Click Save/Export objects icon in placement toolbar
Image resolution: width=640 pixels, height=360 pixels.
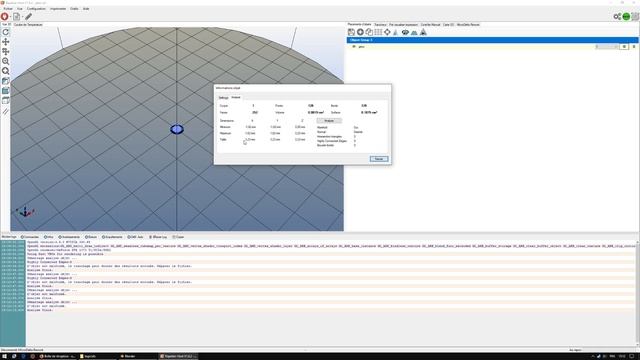[x=351, y=32]
